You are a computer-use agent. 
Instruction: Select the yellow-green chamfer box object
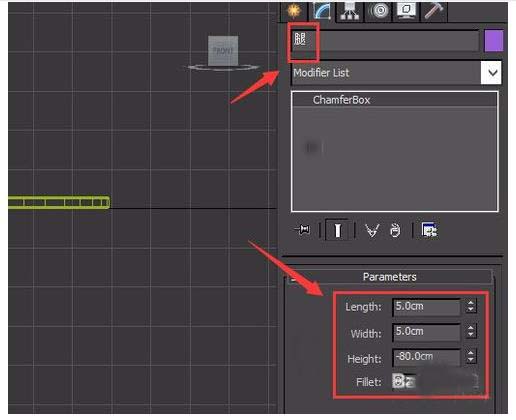59,202
